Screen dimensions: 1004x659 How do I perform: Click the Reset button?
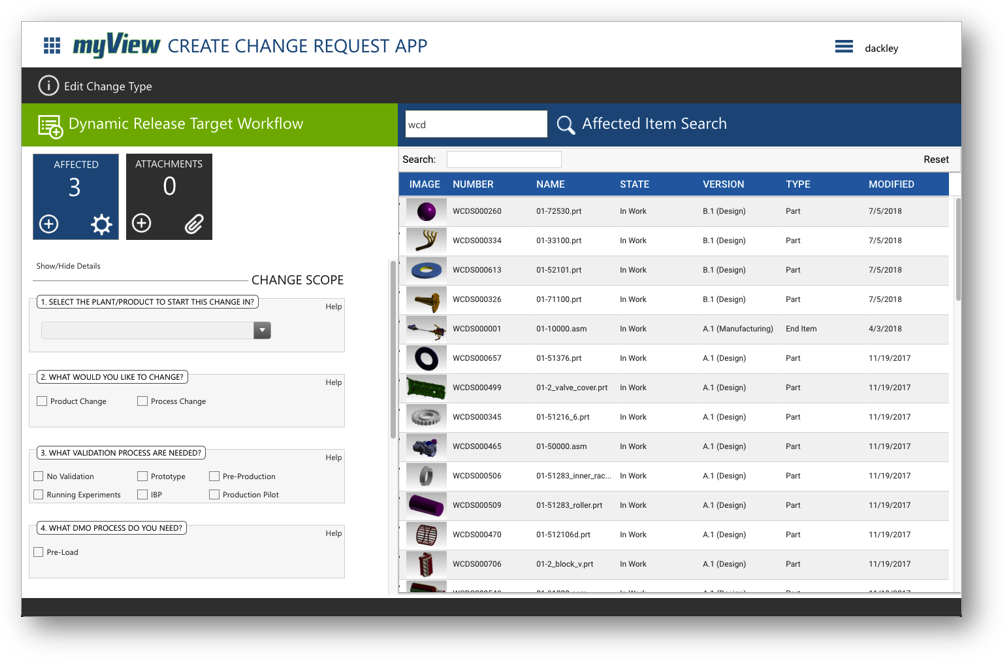pos(935,159)
